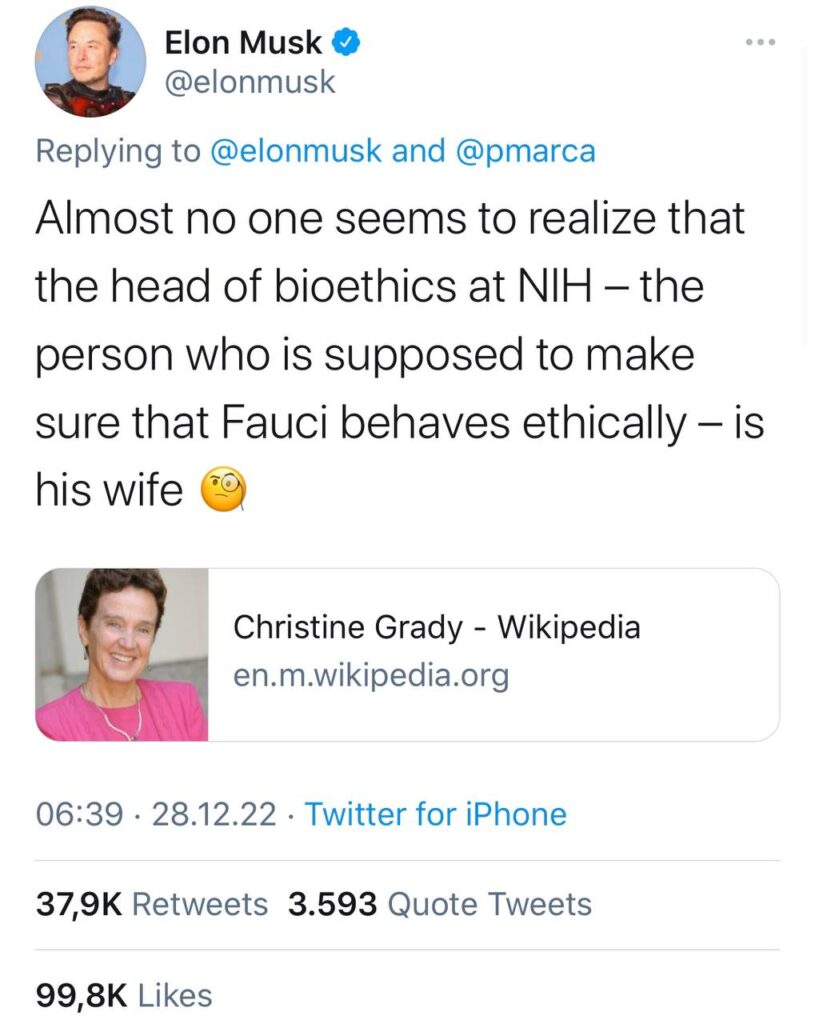The height and width of the screenshot is (1024, 815).
Task: Open the Twitter for iPhone source link
Action: point(436,814)
